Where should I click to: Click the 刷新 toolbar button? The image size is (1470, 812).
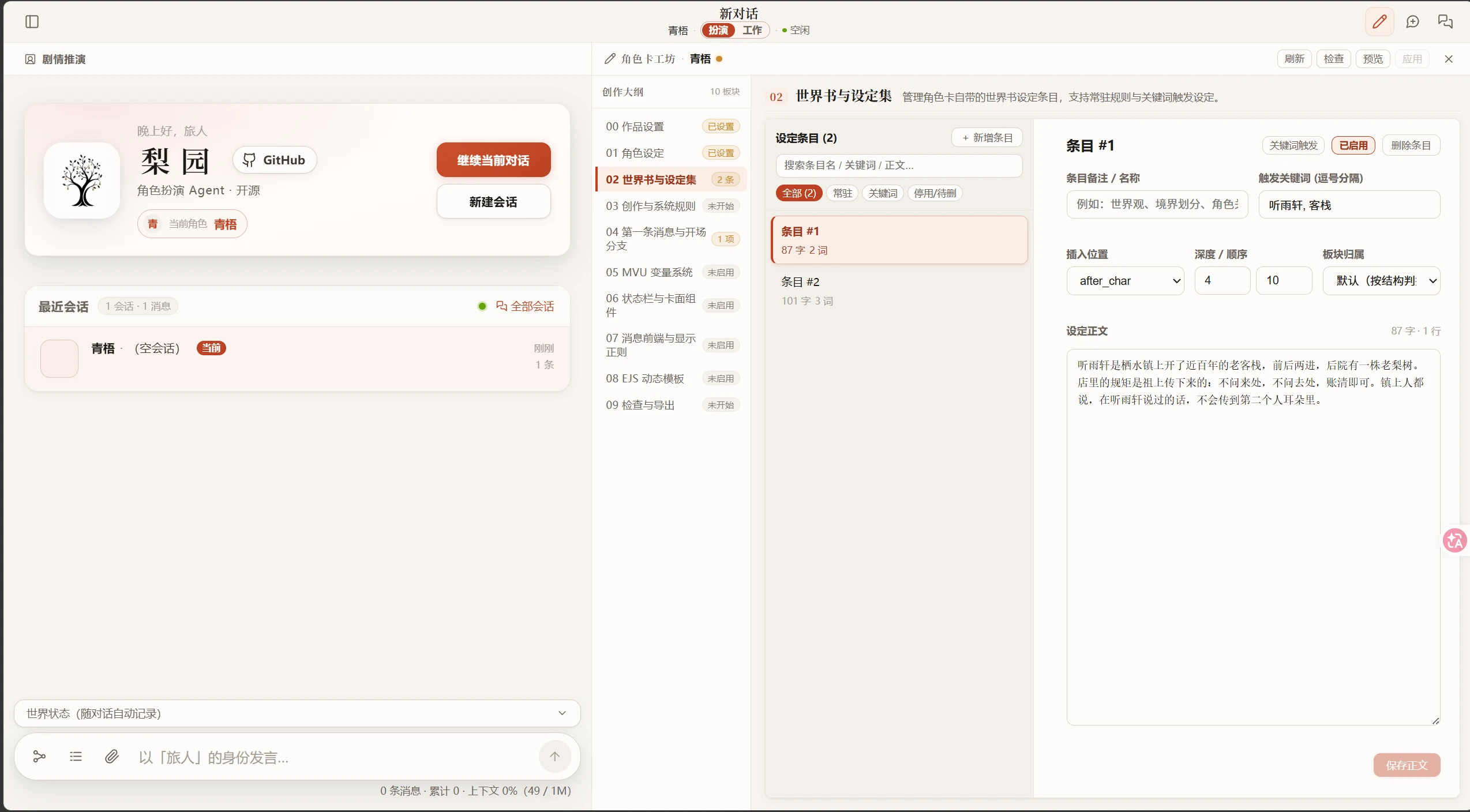[x=1294, y=59]
